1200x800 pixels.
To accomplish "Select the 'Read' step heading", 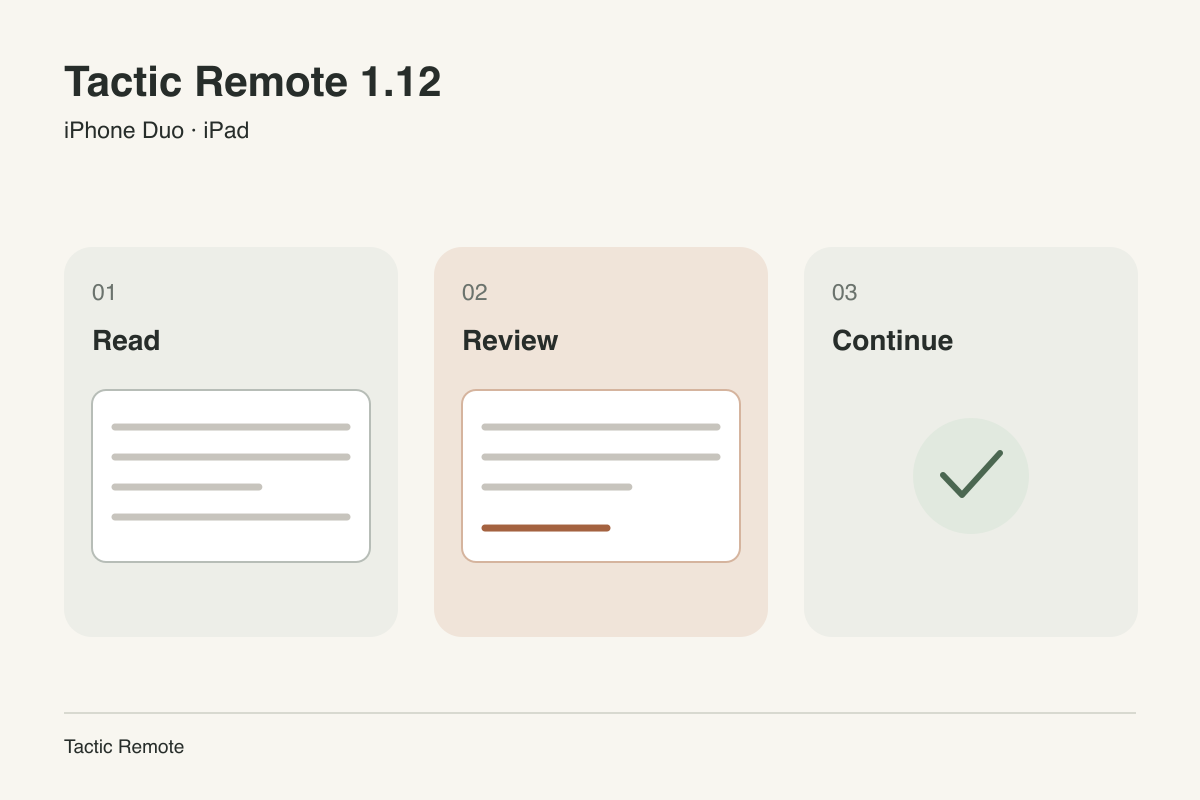I will [x=126, y=341].
